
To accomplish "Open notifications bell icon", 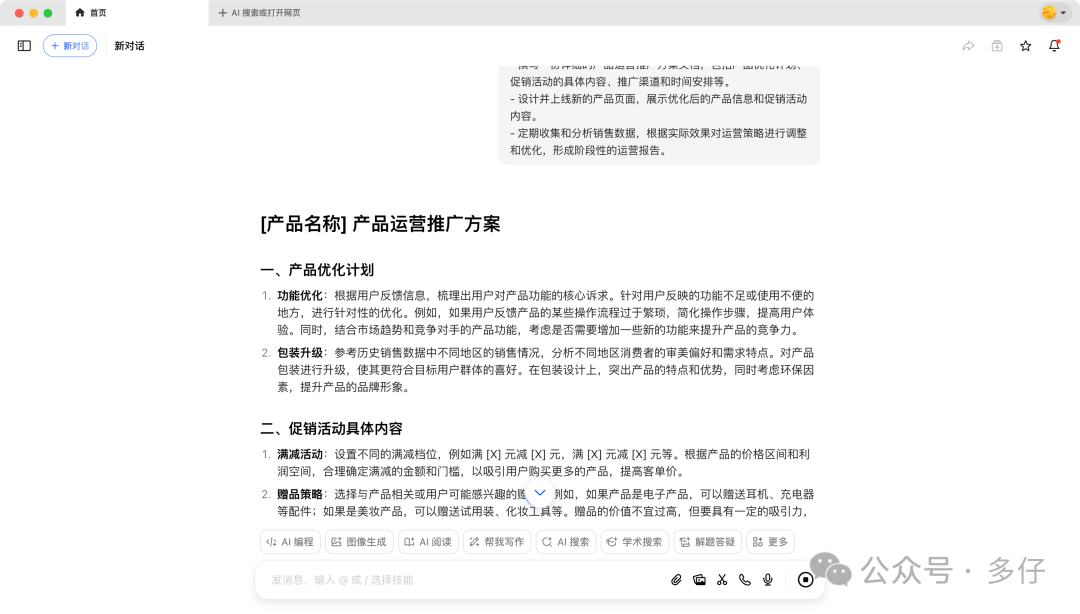I will [1054, 46].
